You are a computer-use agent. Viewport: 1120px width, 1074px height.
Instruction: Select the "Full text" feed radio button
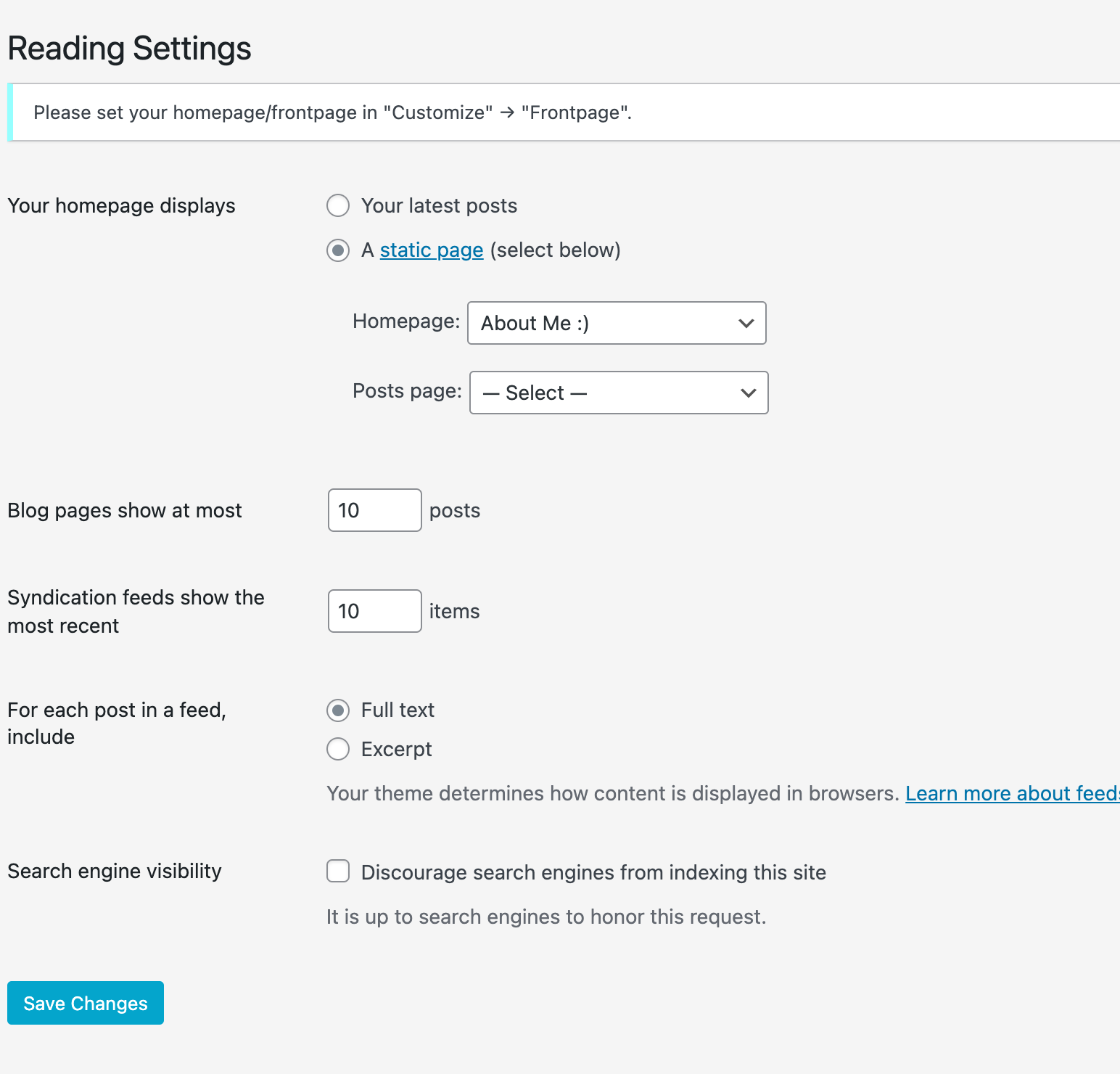point(338,710)
